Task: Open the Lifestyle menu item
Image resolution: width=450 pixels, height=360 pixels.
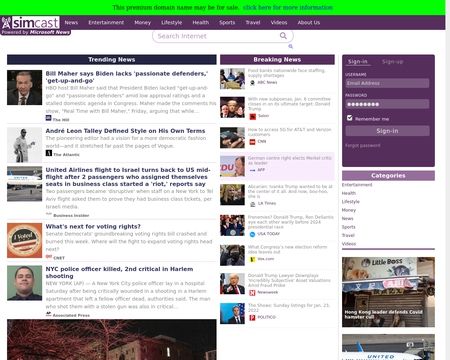Action: click(x=172, y=23)
